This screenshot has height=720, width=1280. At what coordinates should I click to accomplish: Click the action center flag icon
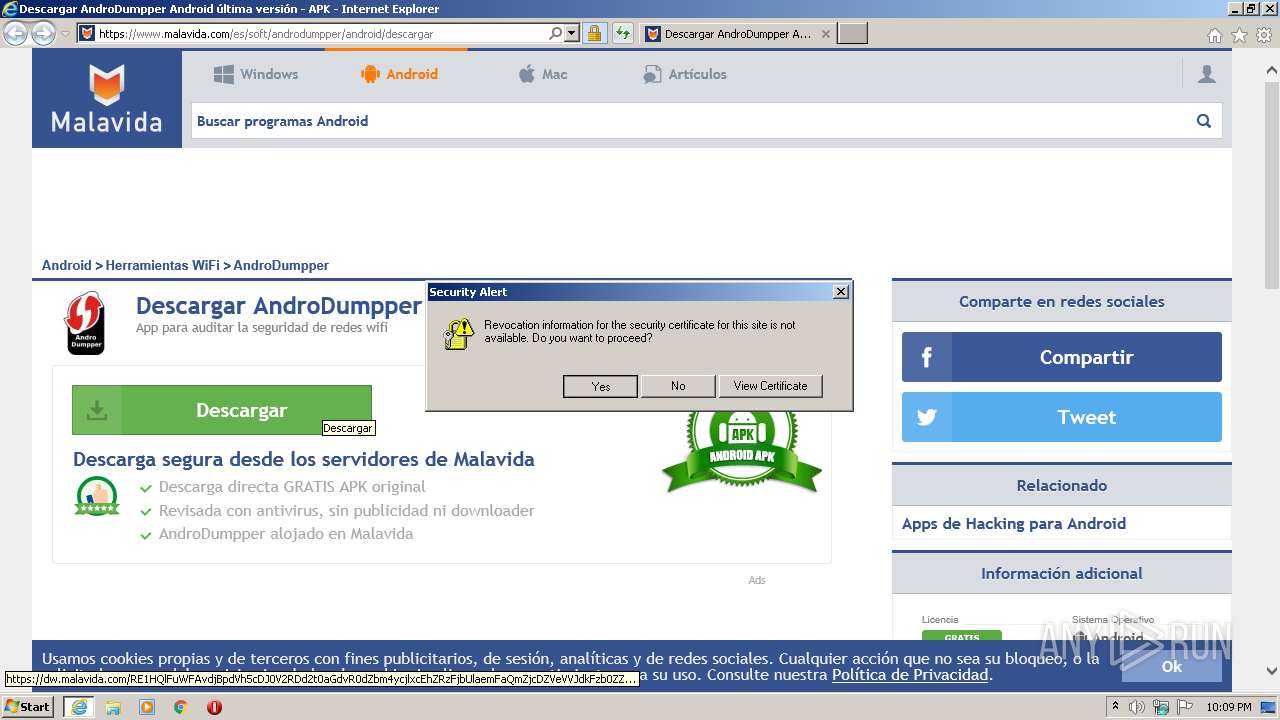pyautogui.click(x=1184, y=707)
